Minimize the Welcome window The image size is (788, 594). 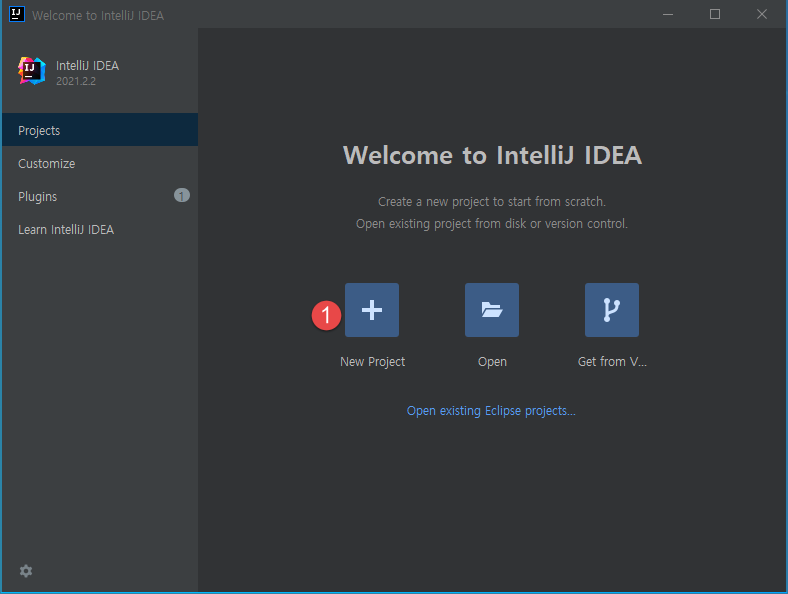click(x=668, y=14)
